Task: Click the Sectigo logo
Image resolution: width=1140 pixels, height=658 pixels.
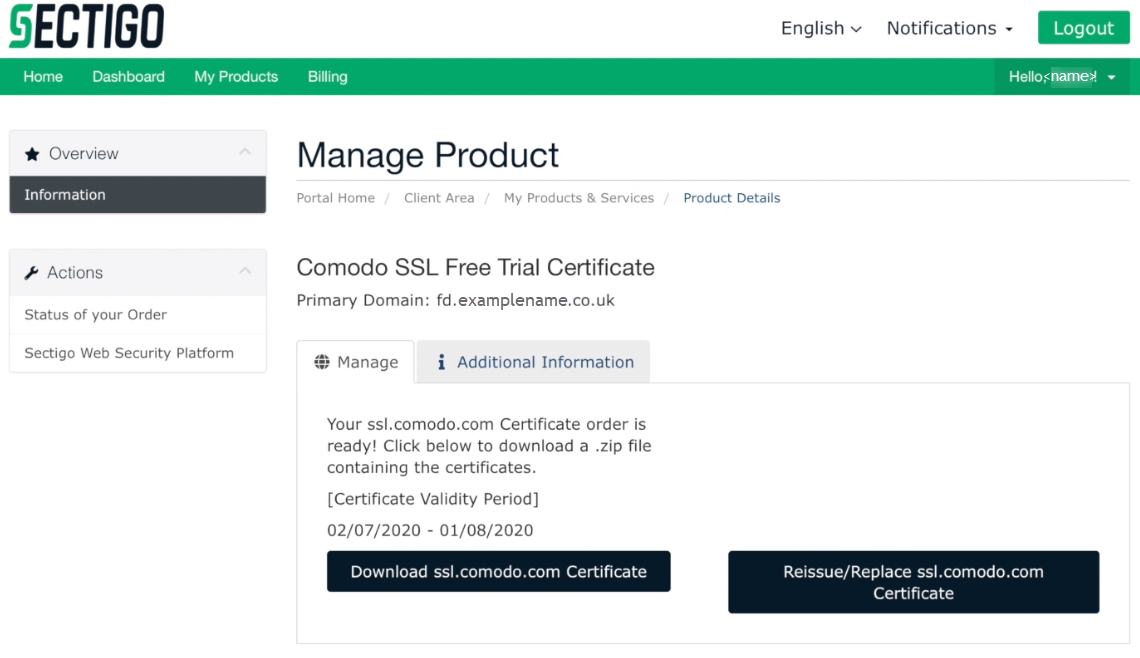Action: tap(86, 27)
